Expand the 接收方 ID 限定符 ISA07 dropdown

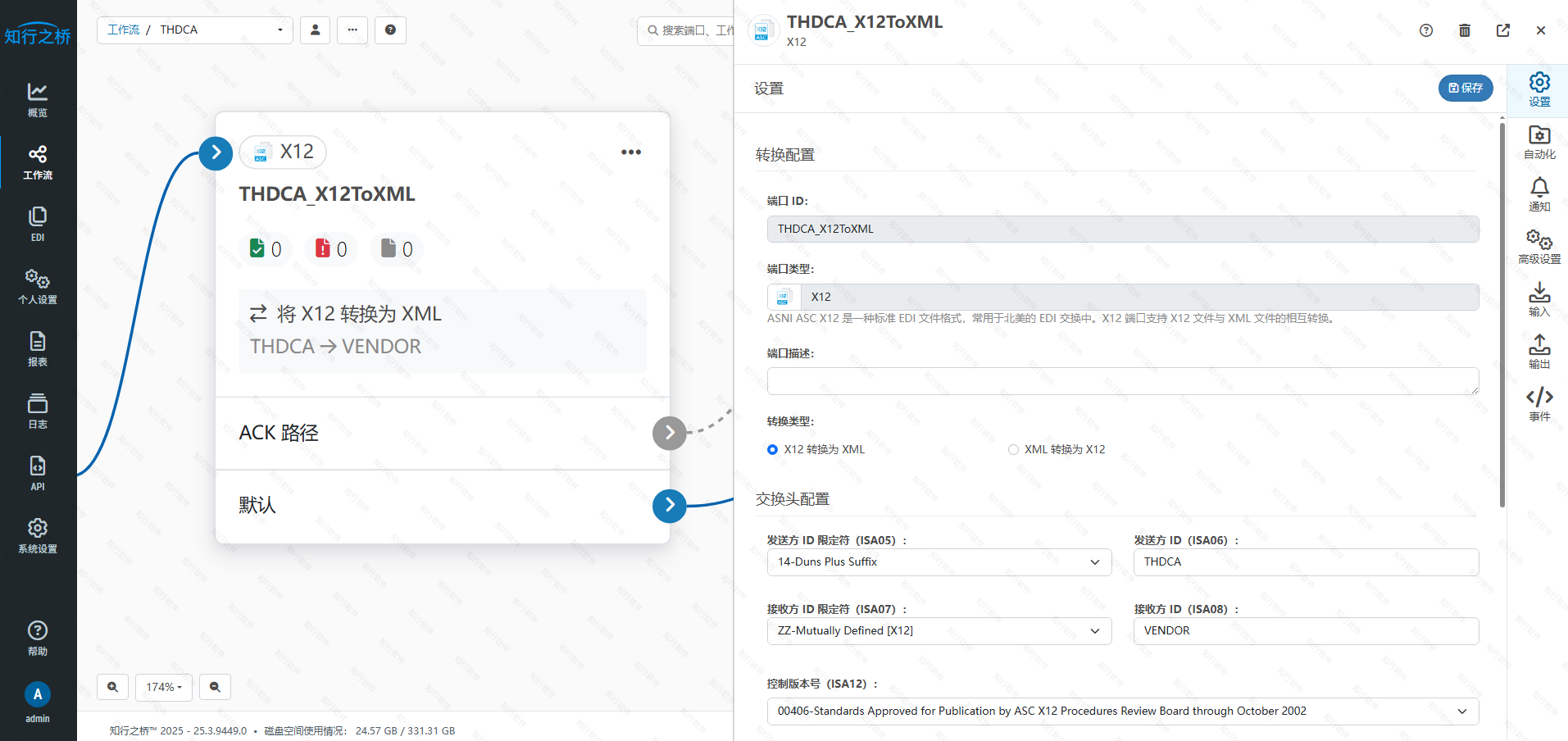pyautogui.click(x=939, y=631)
